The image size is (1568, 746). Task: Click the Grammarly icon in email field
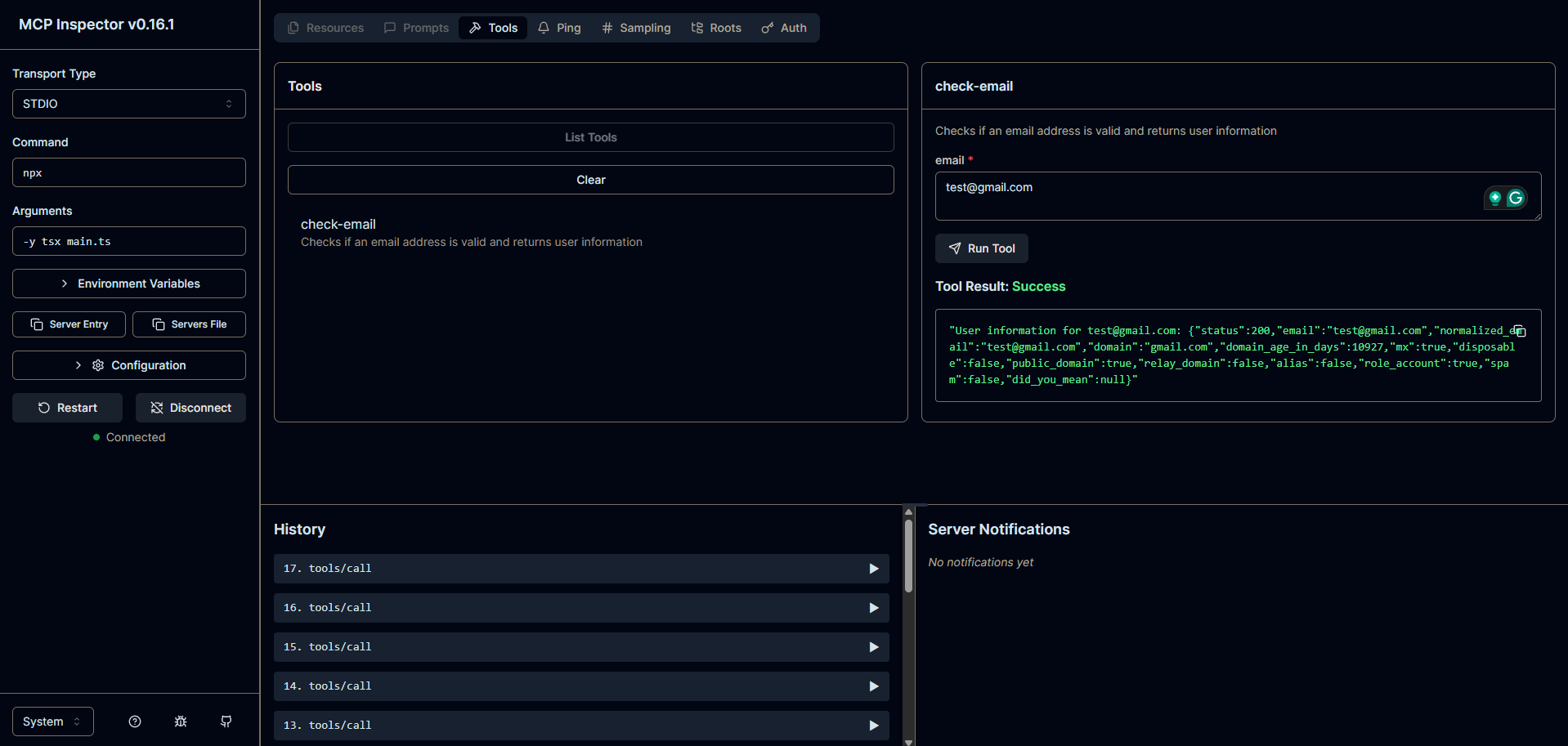tap(1516, 198)
